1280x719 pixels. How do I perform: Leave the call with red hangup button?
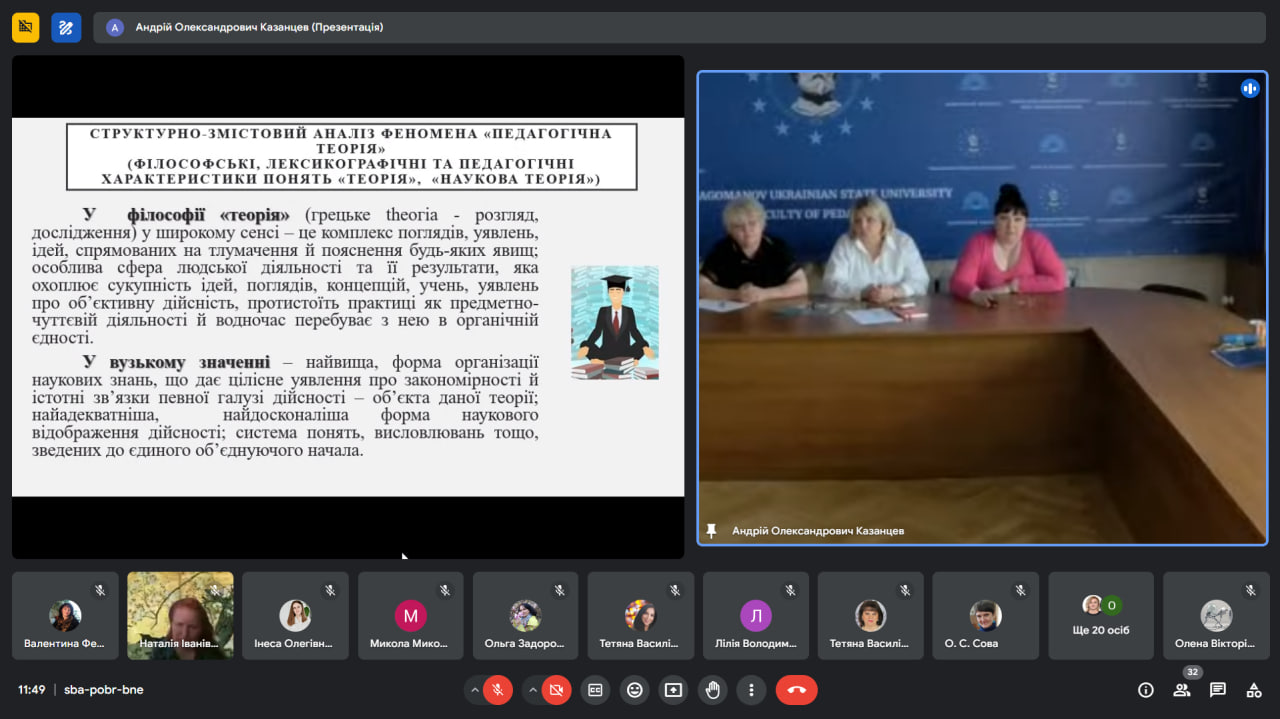click(795, 690)
